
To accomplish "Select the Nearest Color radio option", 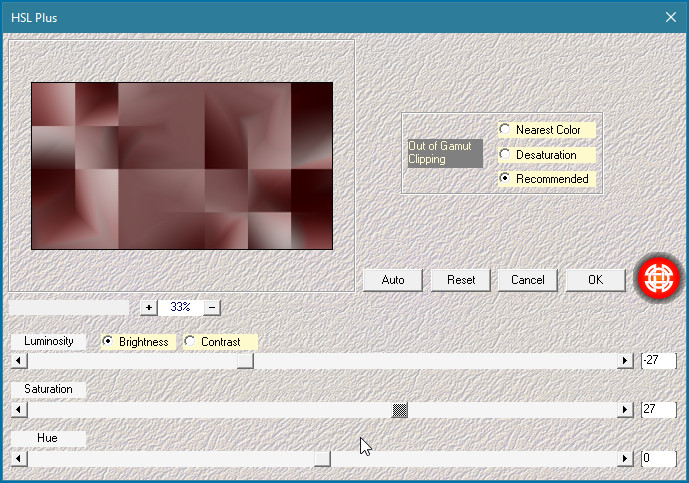I will (506, 130).
